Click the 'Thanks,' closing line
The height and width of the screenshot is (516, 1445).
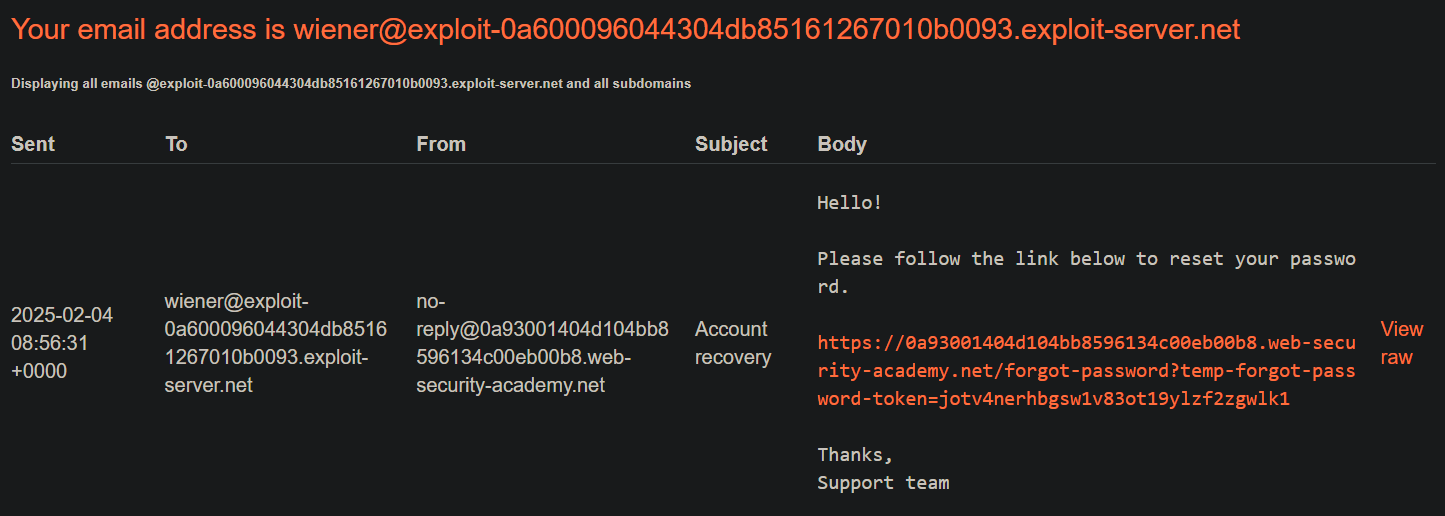[x=855, y=455]
